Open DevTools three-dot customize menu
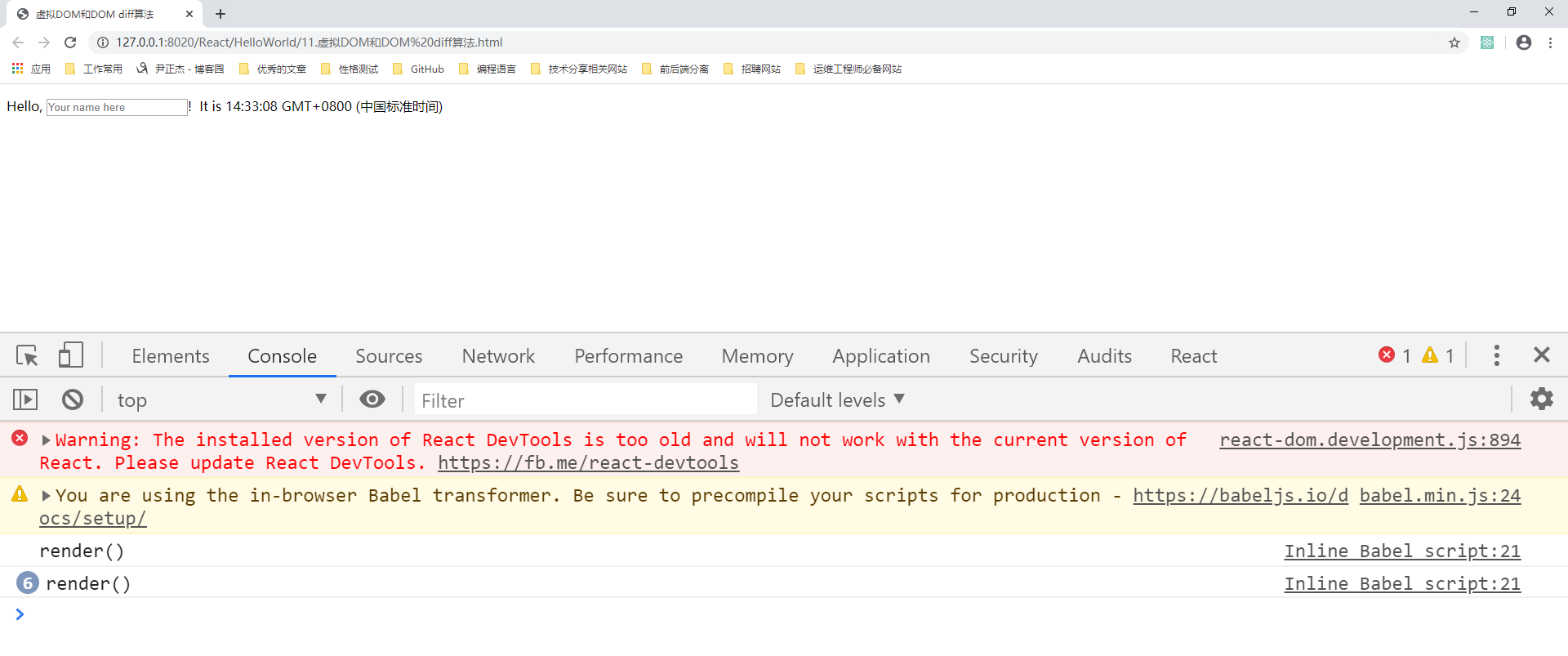Viewport: 1568px width, 656px height. point(1496,355)
